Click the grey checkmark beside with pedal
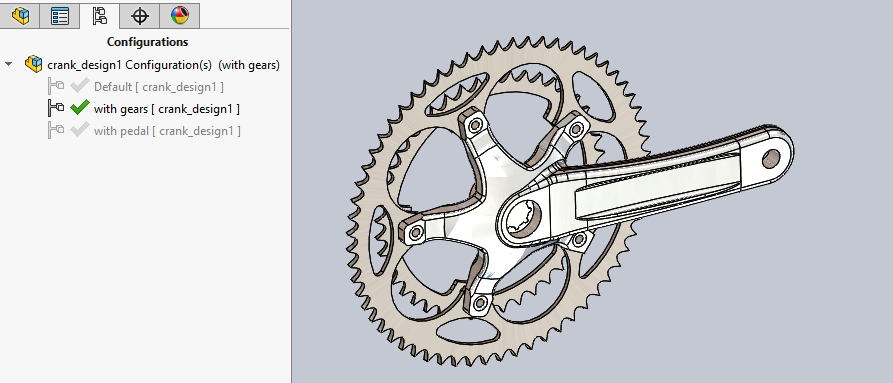 (79, 130)
